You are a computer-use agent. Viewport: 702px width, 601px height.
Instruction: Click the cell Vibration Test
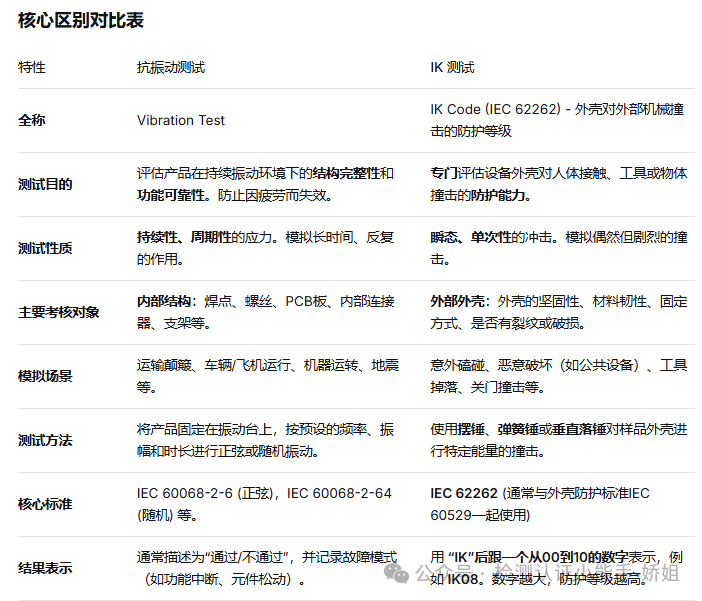pos(180,120)
